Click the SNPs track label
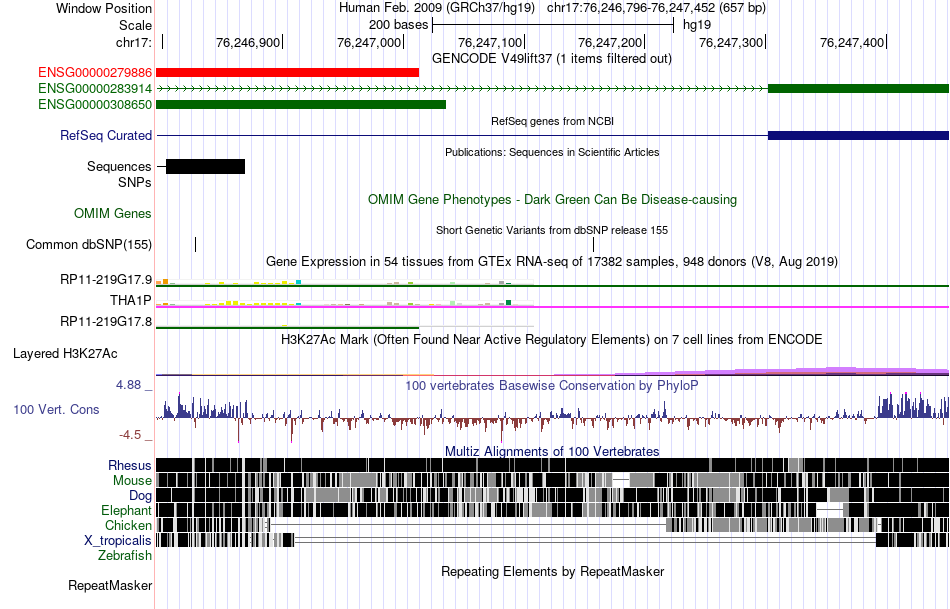The image size is (950, 609). (x=135, y=182)
